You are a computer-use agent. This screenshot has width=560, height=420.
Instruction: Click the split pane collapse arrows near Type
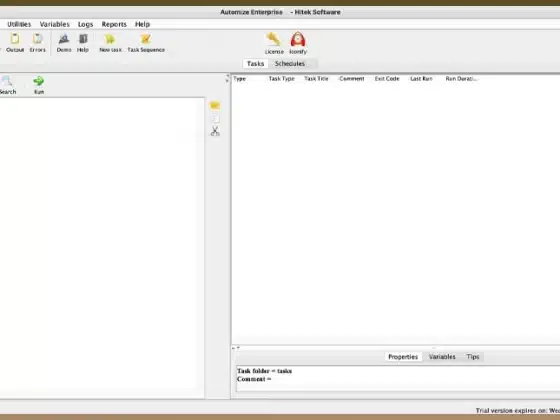coord(227,78)
